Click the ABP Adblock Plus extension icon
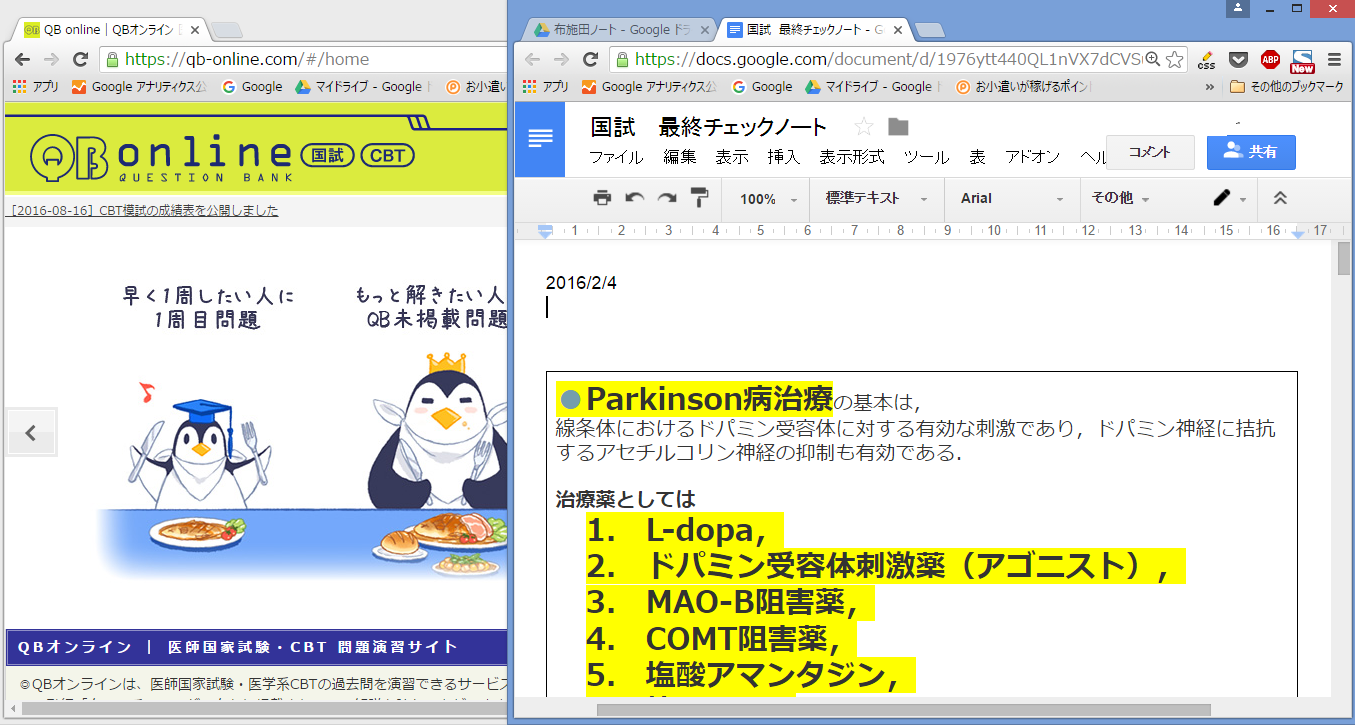Viewport: 1355px width, 725px height. point(1270,59)
